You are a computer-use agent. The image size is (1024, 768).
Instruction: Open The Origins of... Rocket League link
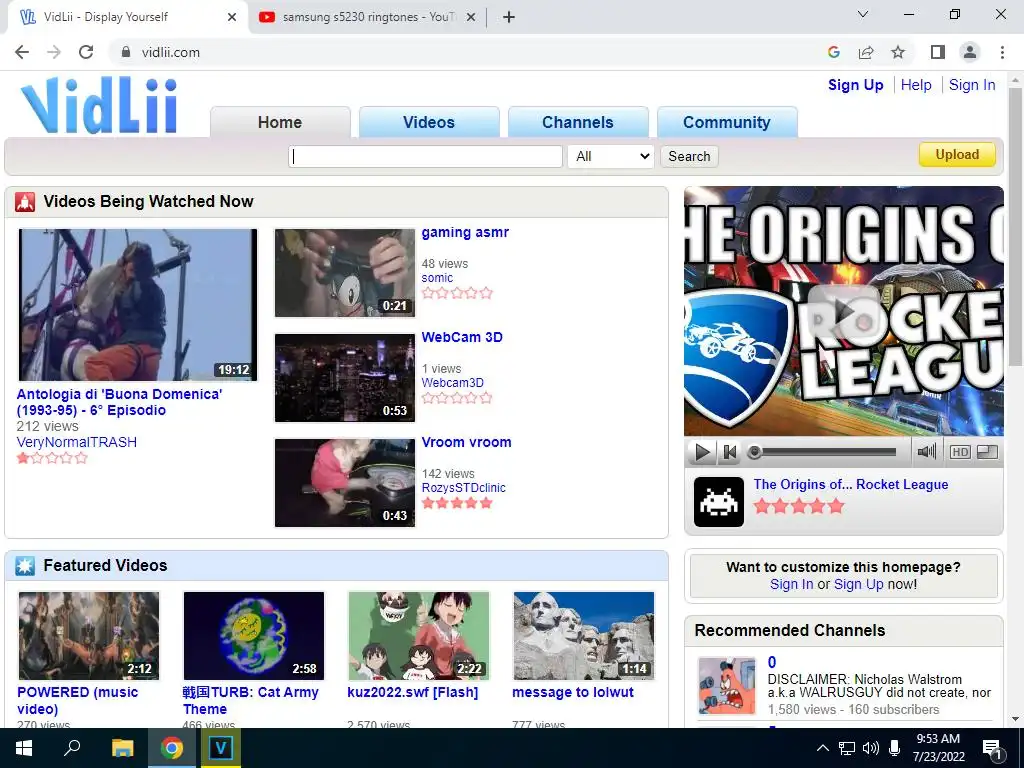tap(850, 485)
